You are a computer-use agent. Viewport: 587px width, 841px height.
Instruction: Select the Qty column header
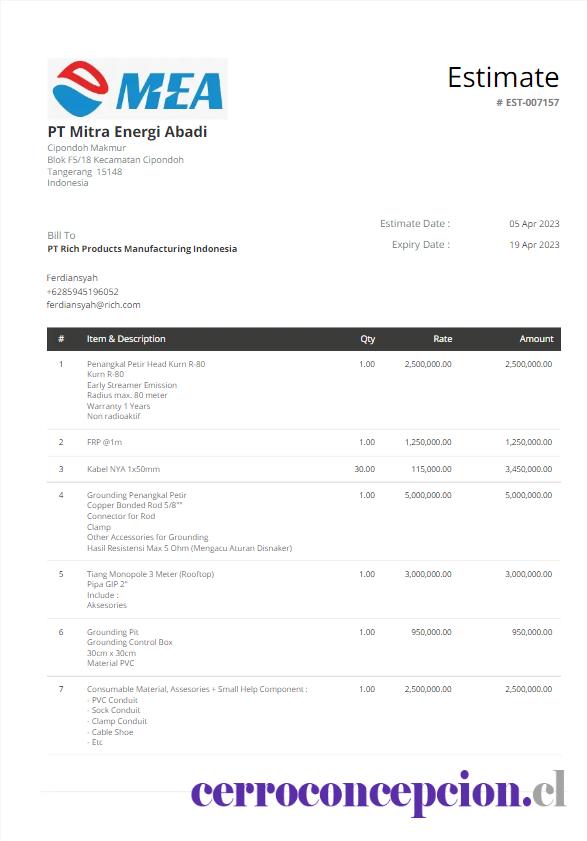(x=368, y=339)
